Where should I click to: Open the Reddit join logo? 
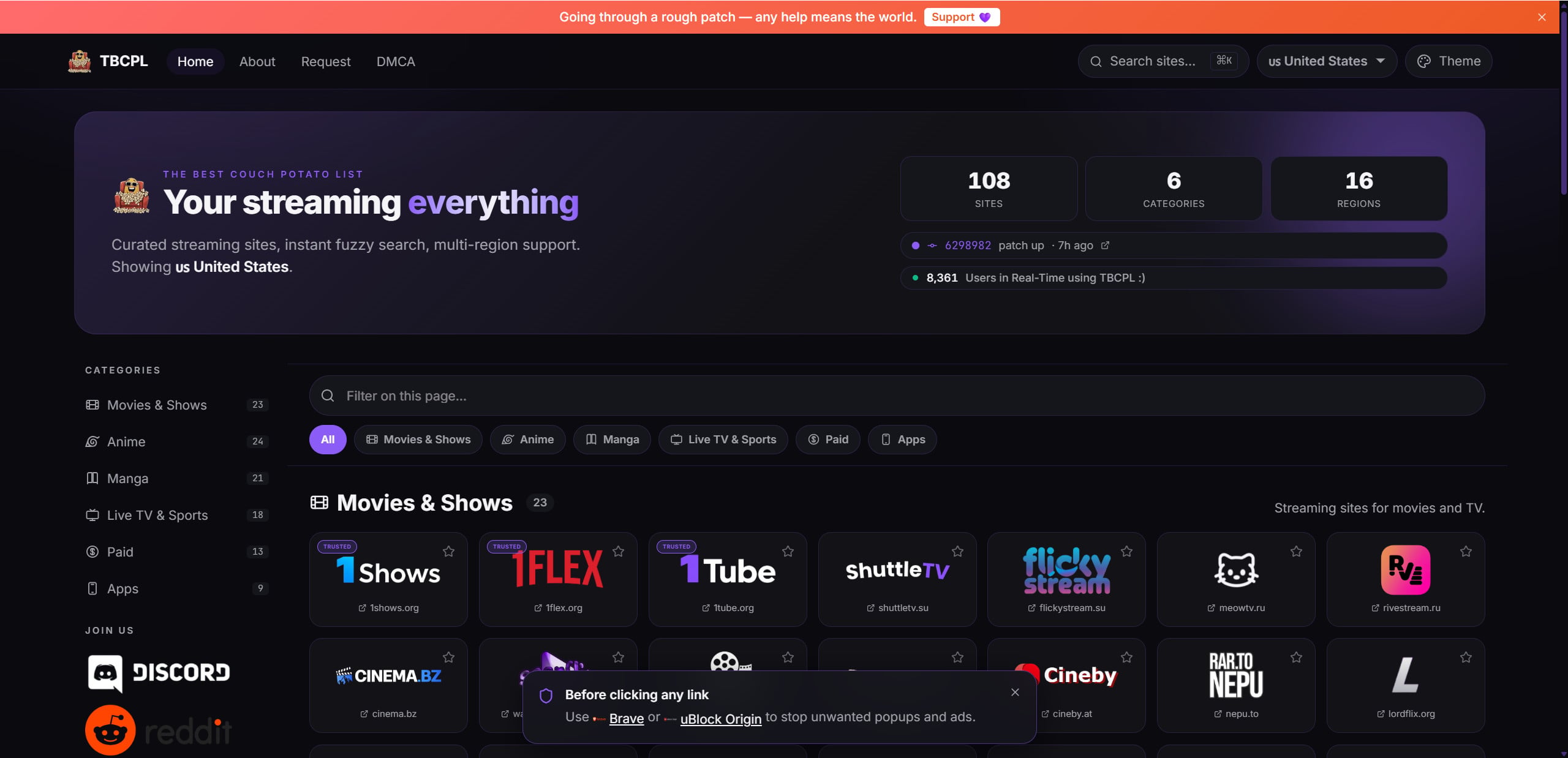[x=159, y=730]
